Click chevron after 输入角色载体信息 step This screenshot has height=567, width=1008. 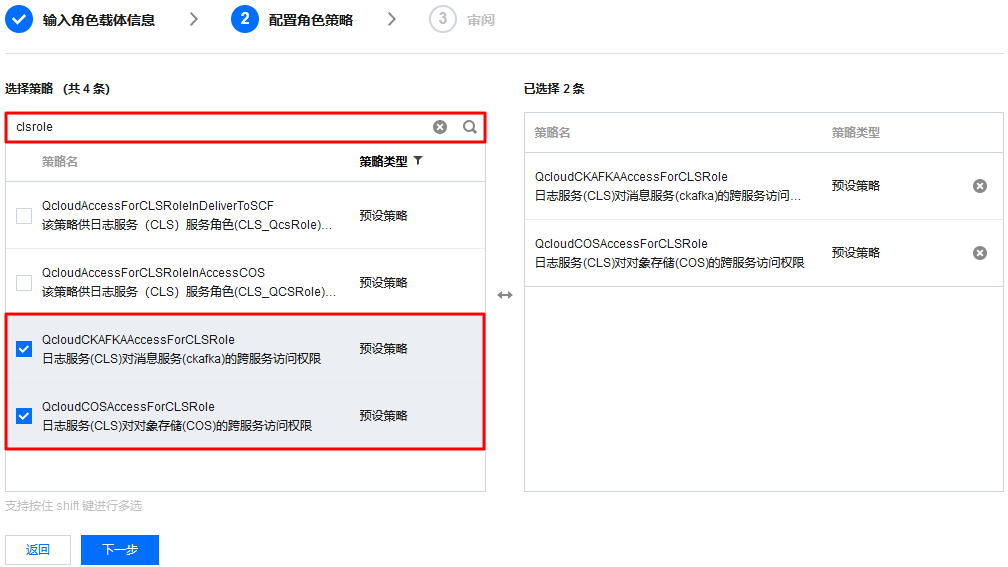tap(194, 19)
